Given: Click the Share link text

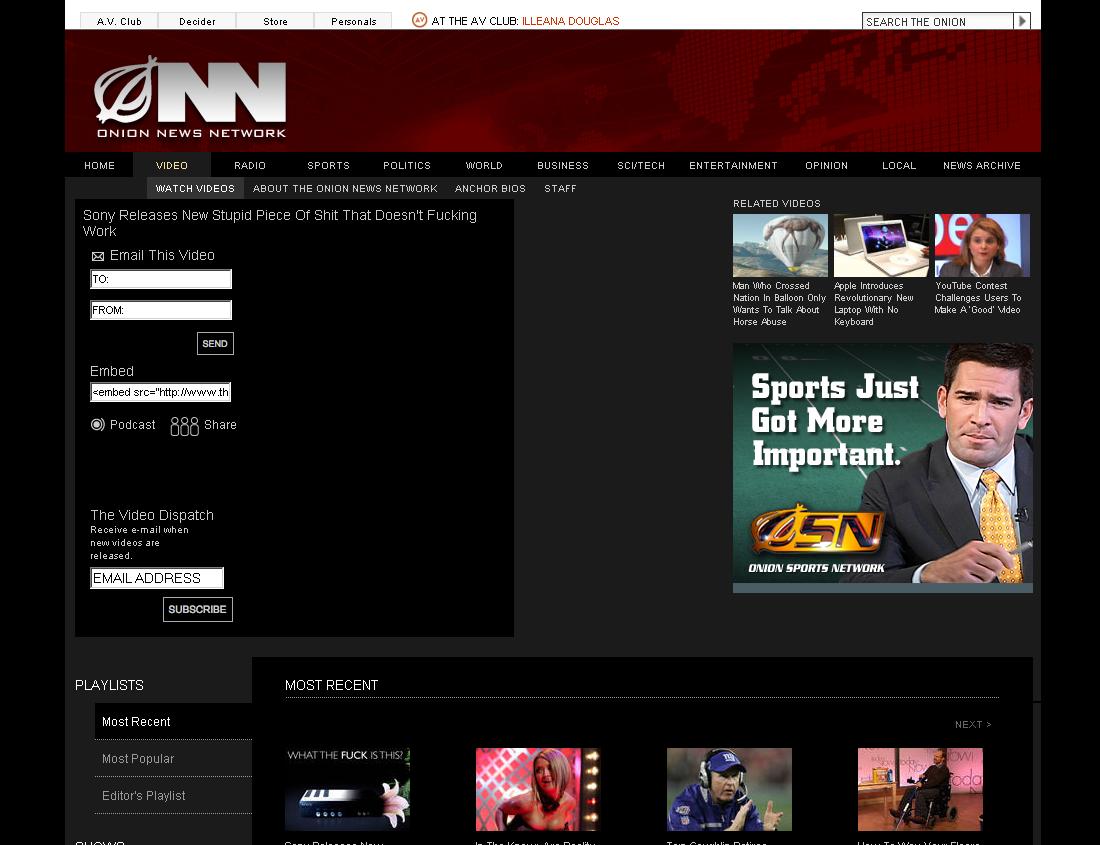Looking at the screenshot, I should click(x=220, y=425).
